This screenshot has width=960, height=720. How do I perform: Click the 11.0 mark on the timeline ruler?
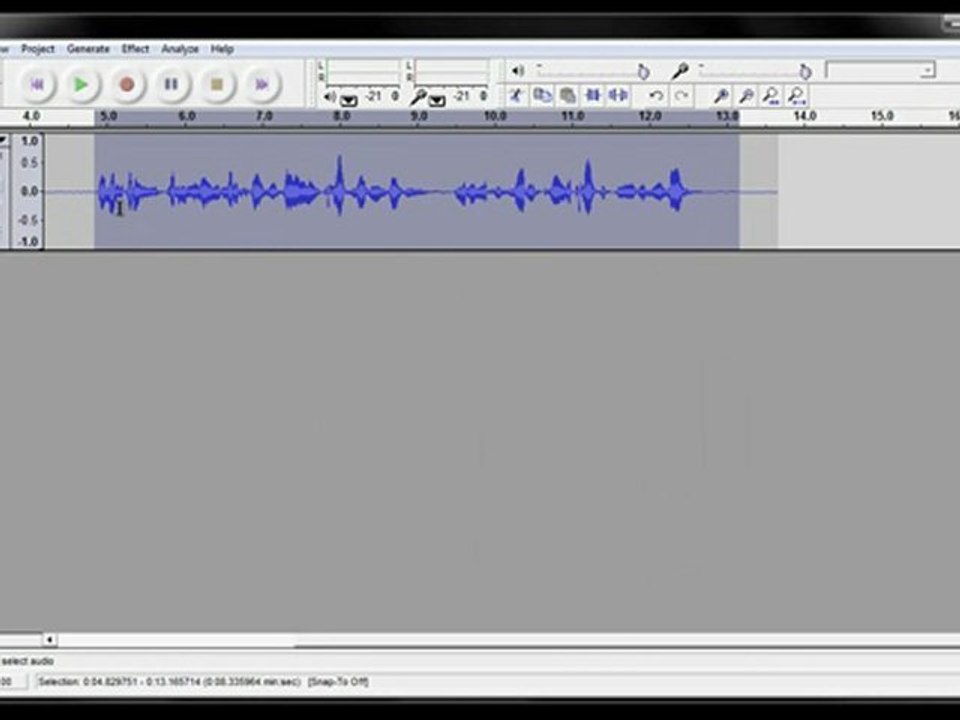click(x=573, y=116)
